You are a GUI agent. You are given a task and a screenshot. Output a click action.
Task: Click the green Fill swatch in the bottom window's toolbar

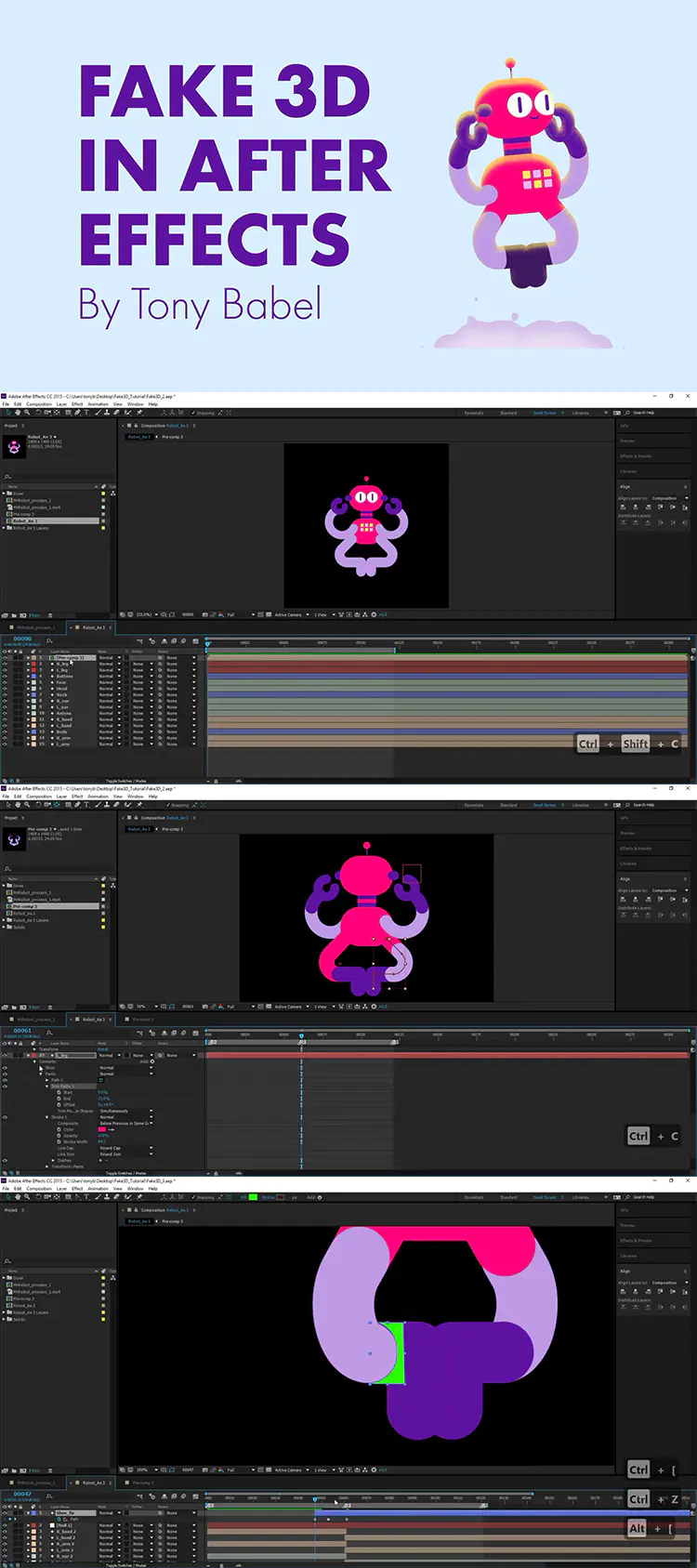point(253,1197)
